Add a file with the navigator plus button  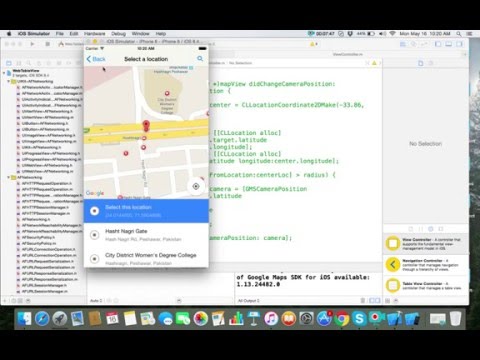[x=5, y=301]
